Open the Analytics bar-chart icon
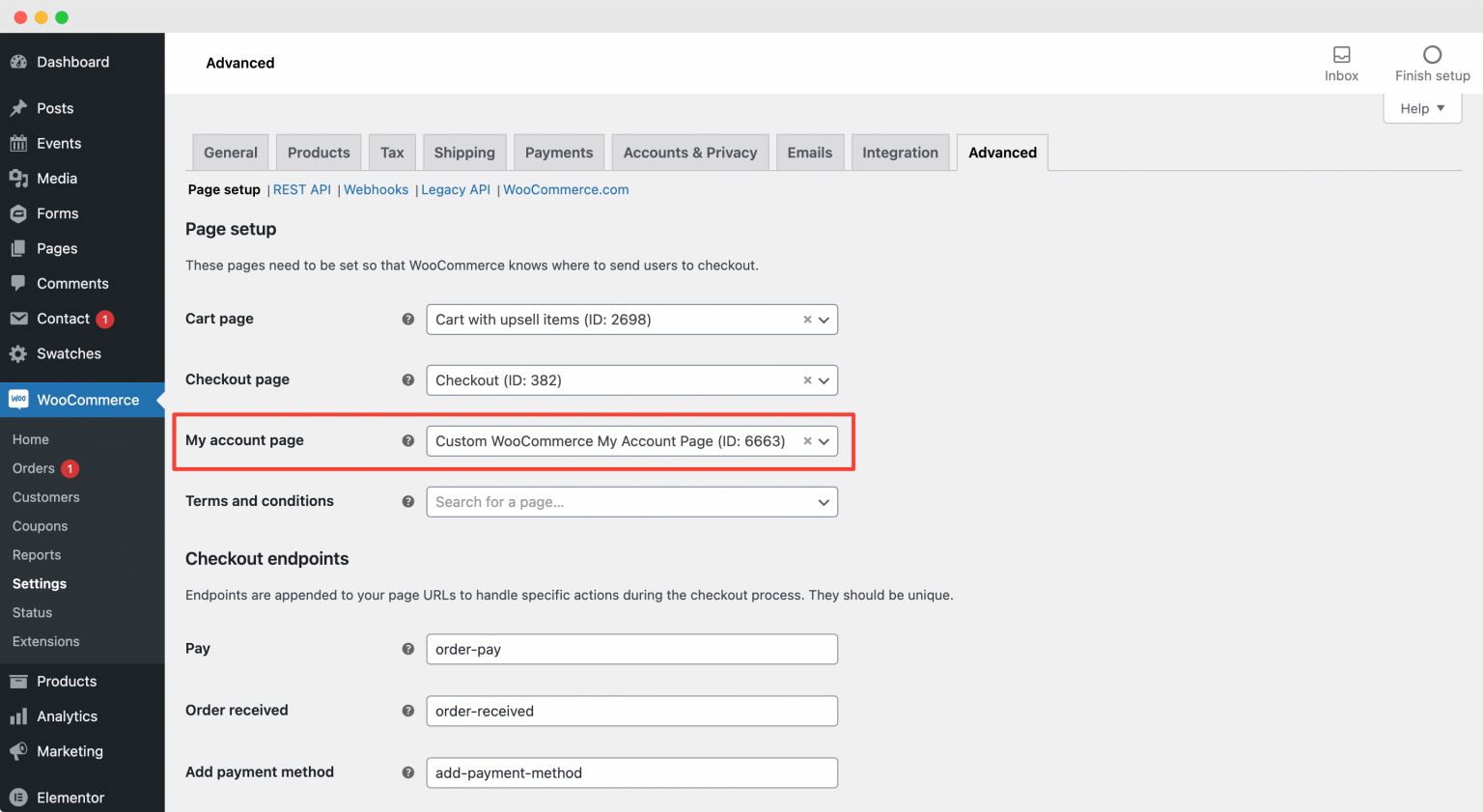The width and height of the screenshot is (1483, 812). coord(20,716)
